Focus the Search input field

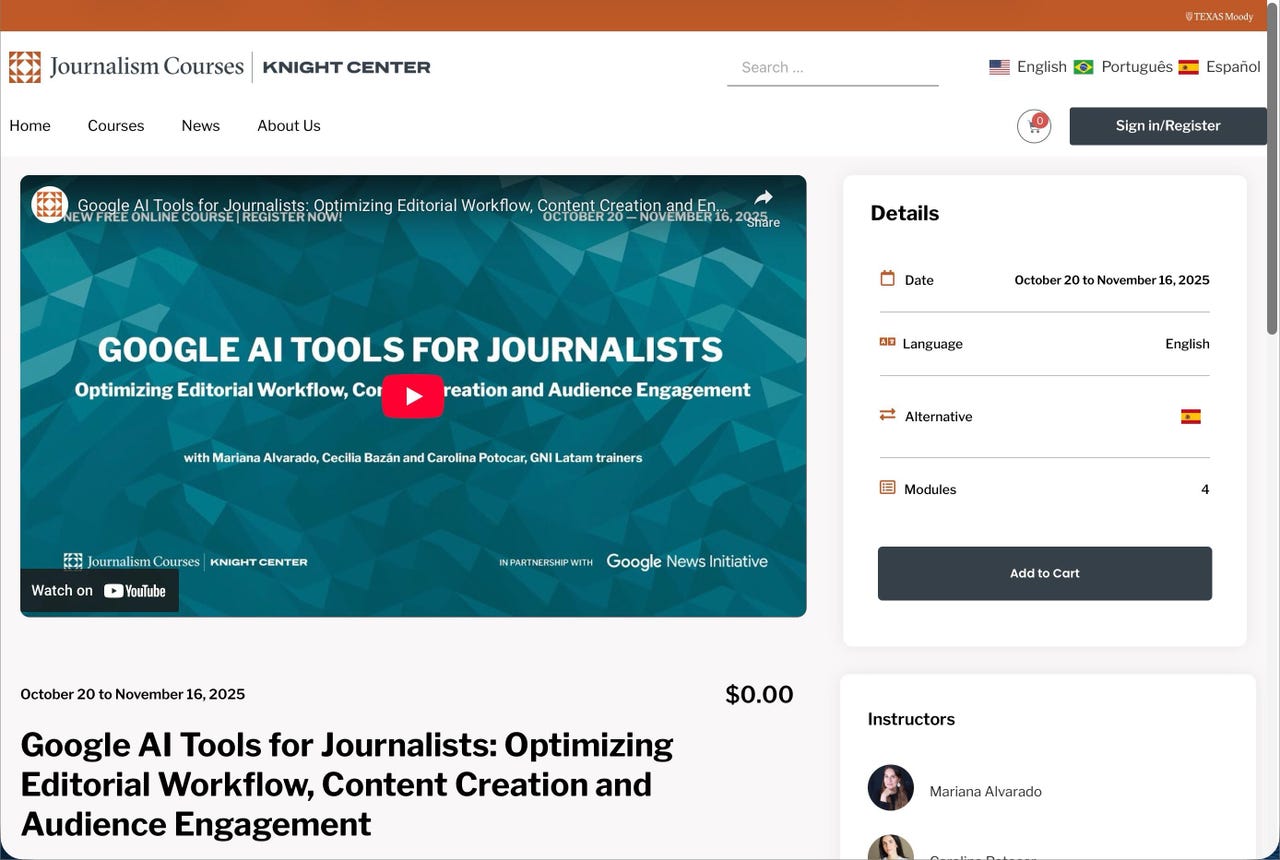[x=832, y=68]
